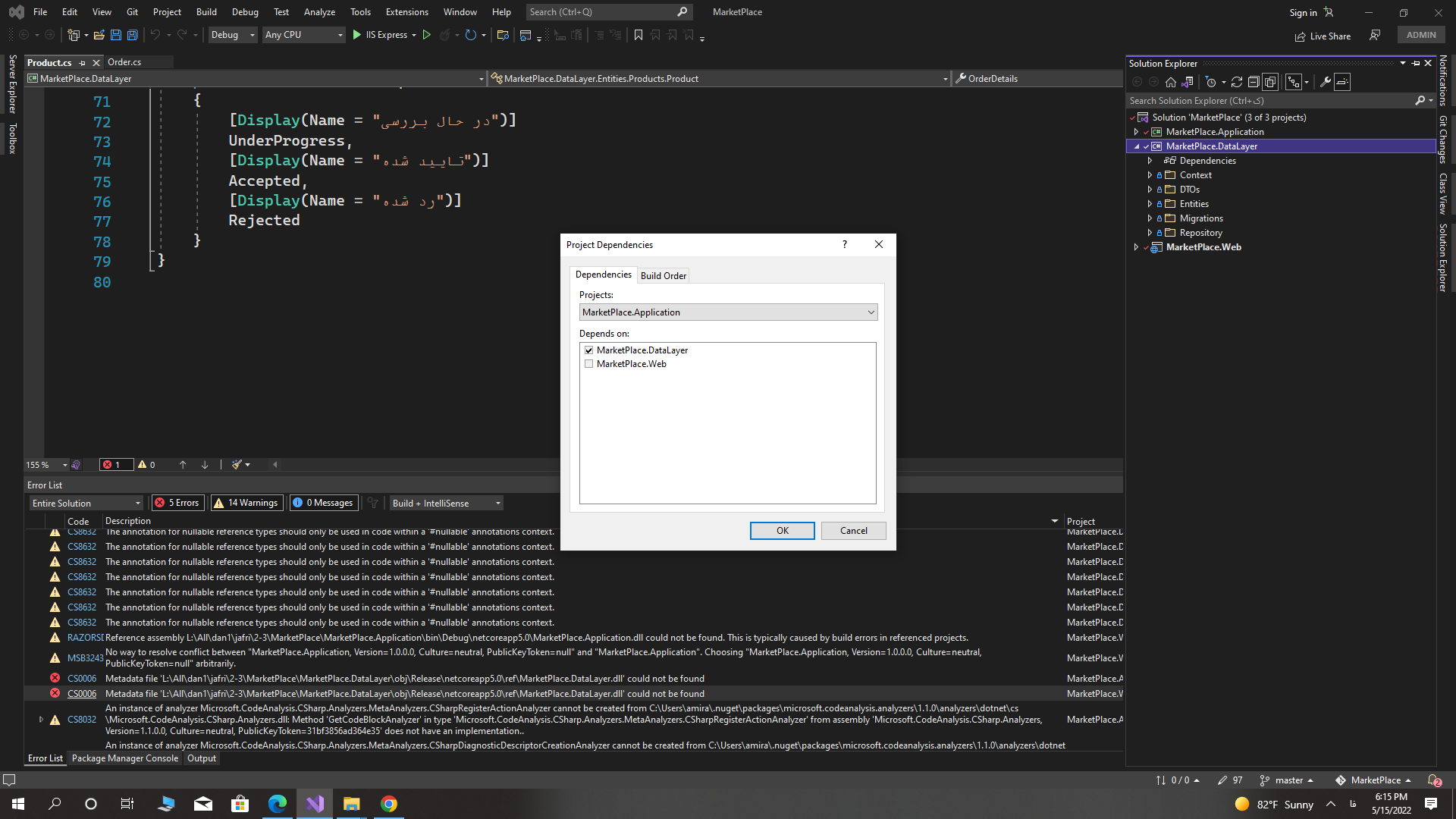
Task: Toggle the 5 Errors filter
Action: [177, 503]
